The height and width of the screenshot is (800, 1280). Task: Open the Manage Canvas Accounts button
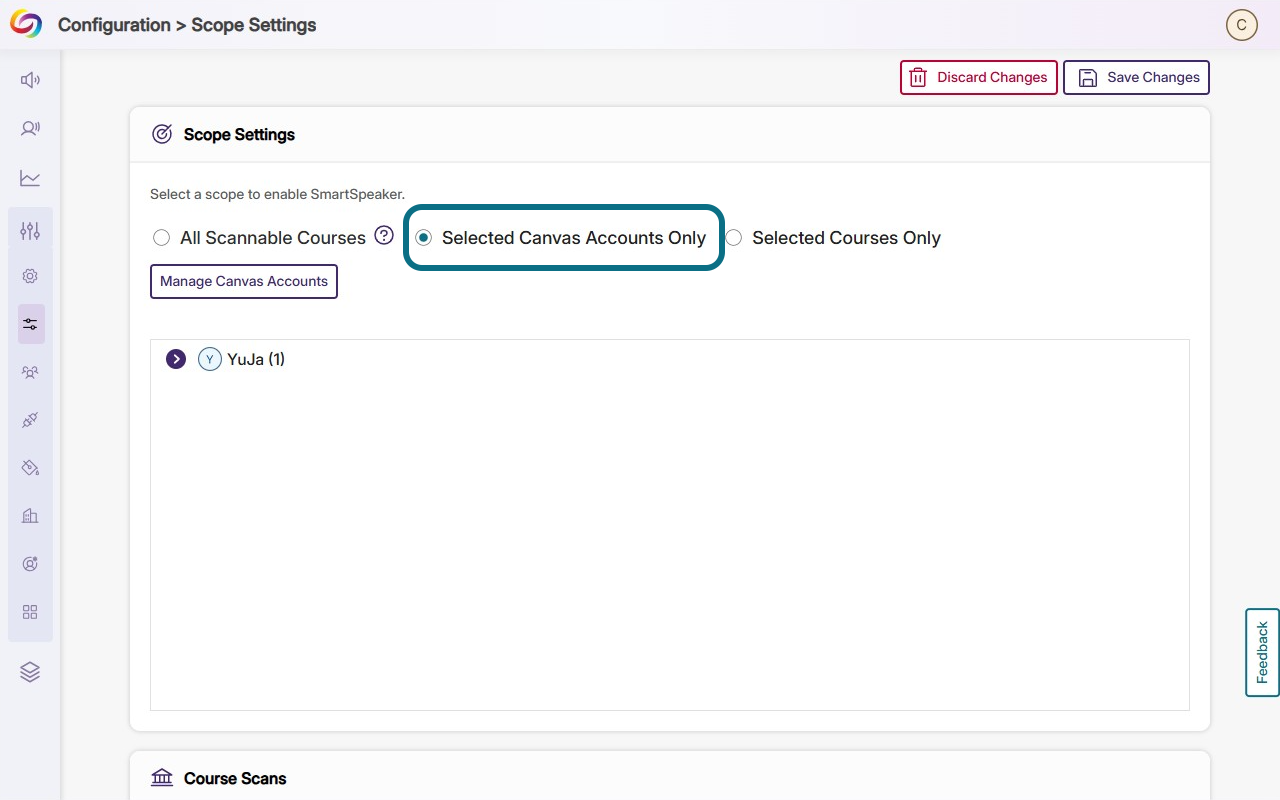pos(244,281)
